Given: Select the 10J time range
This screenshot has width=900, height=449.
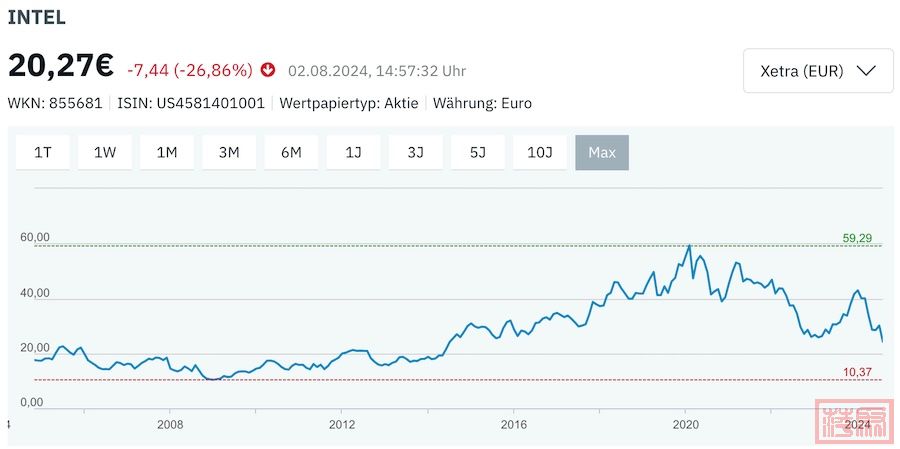Looking at the screenshot, I should pos(540,153).
